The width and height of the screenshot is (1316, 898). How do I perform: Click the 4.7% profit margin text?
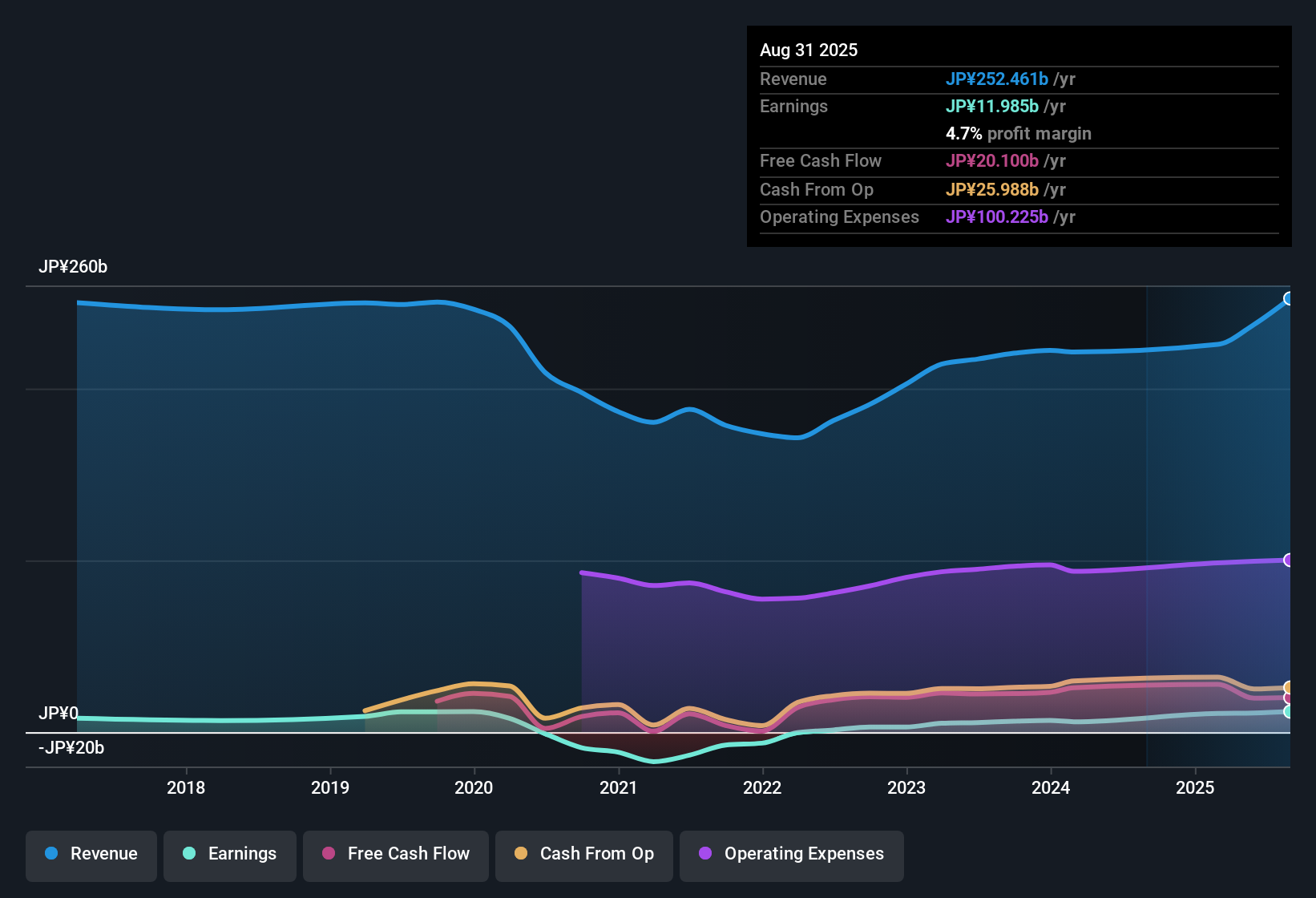1019,134
